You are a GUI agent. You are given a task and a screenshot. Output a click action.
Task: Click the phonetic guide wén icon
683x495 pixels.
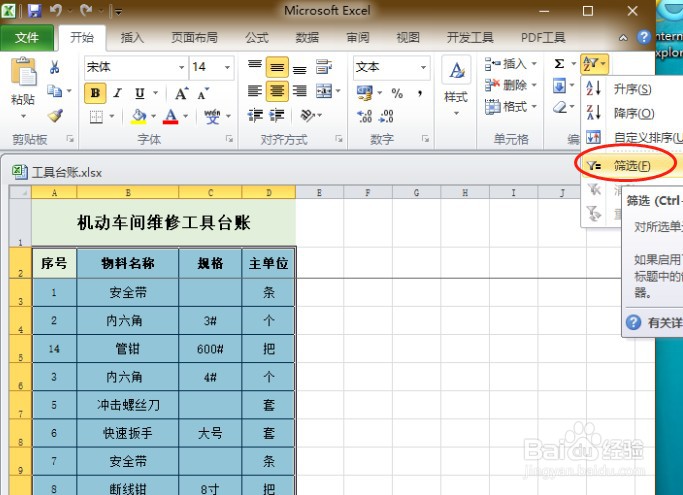212,116
